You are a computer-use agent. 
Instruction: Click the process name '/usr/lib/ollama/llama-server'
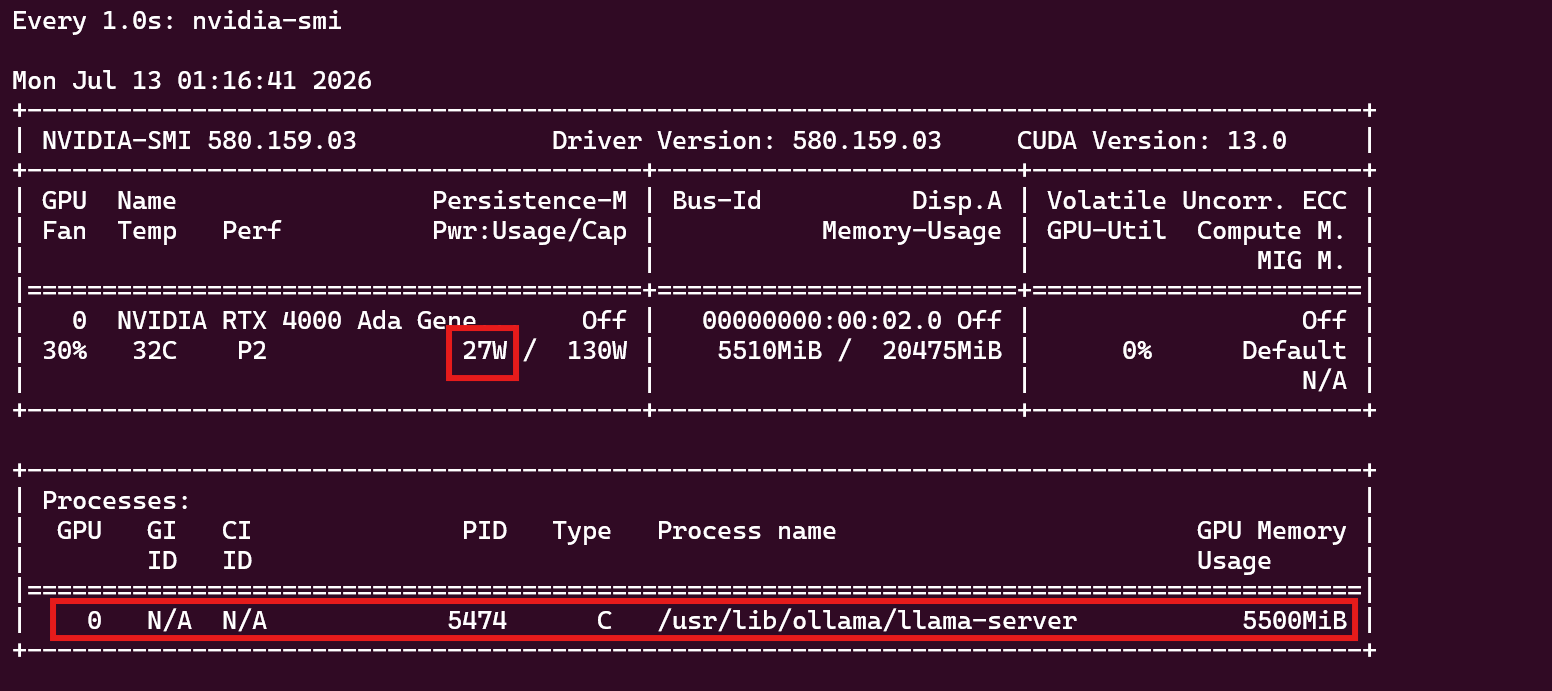[x=867, y=621]
